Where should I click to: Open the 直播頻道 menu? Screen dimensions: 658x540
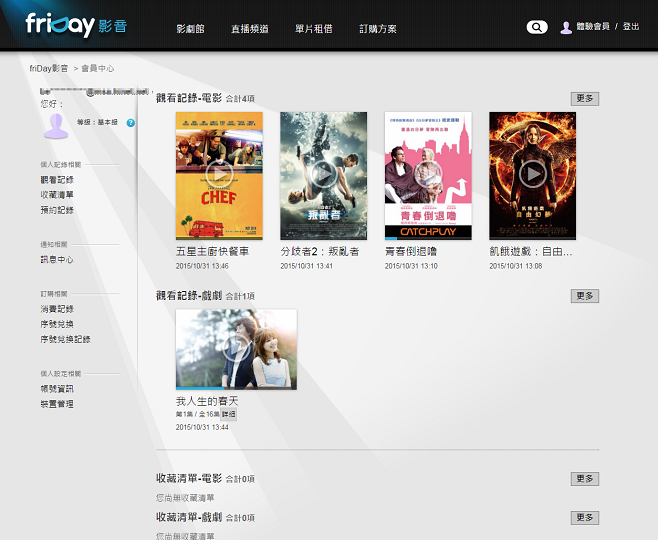coord(250,29)
